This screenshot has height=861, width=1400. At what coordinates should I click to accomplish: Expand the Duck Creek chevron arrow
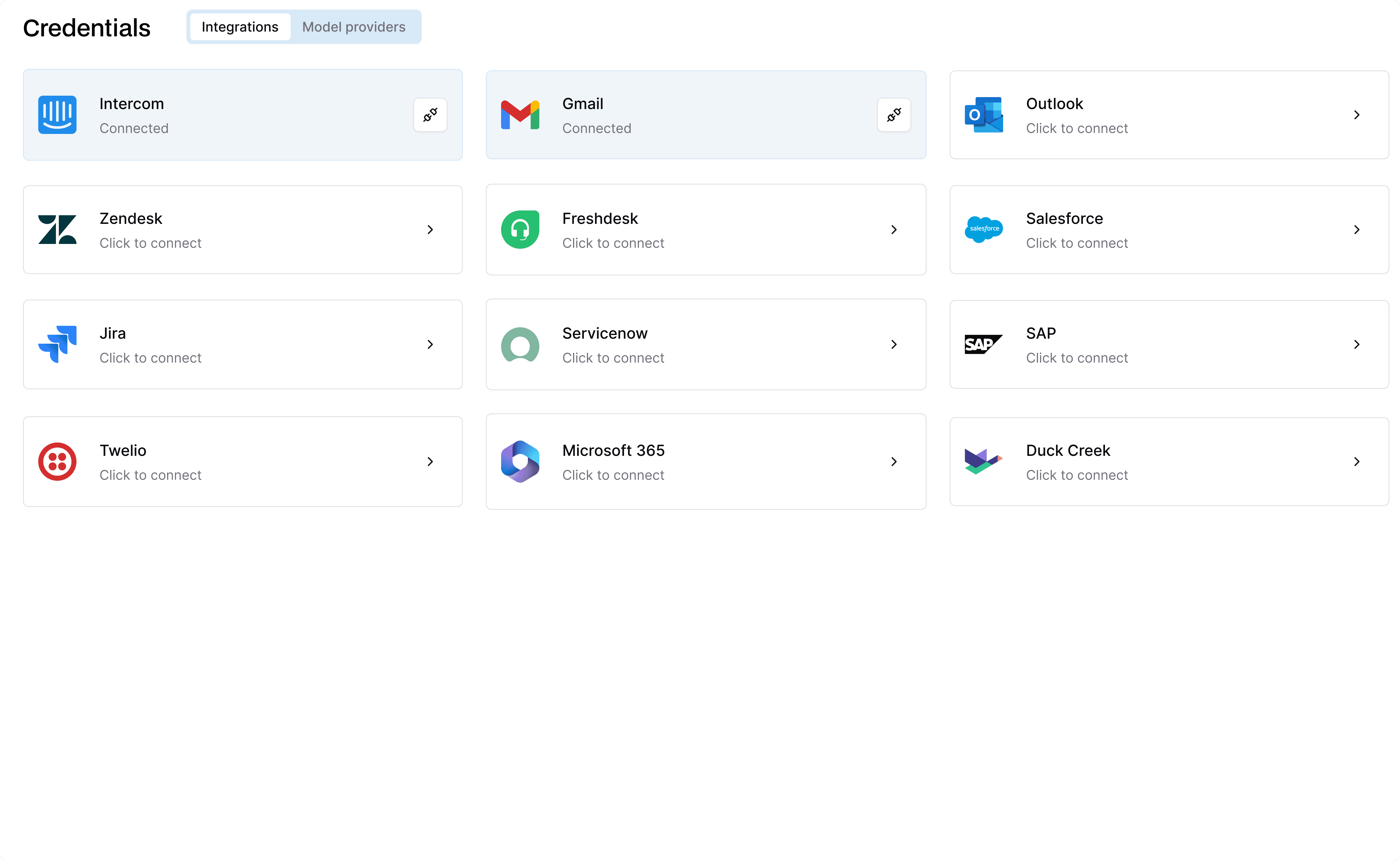[1356, 461]
